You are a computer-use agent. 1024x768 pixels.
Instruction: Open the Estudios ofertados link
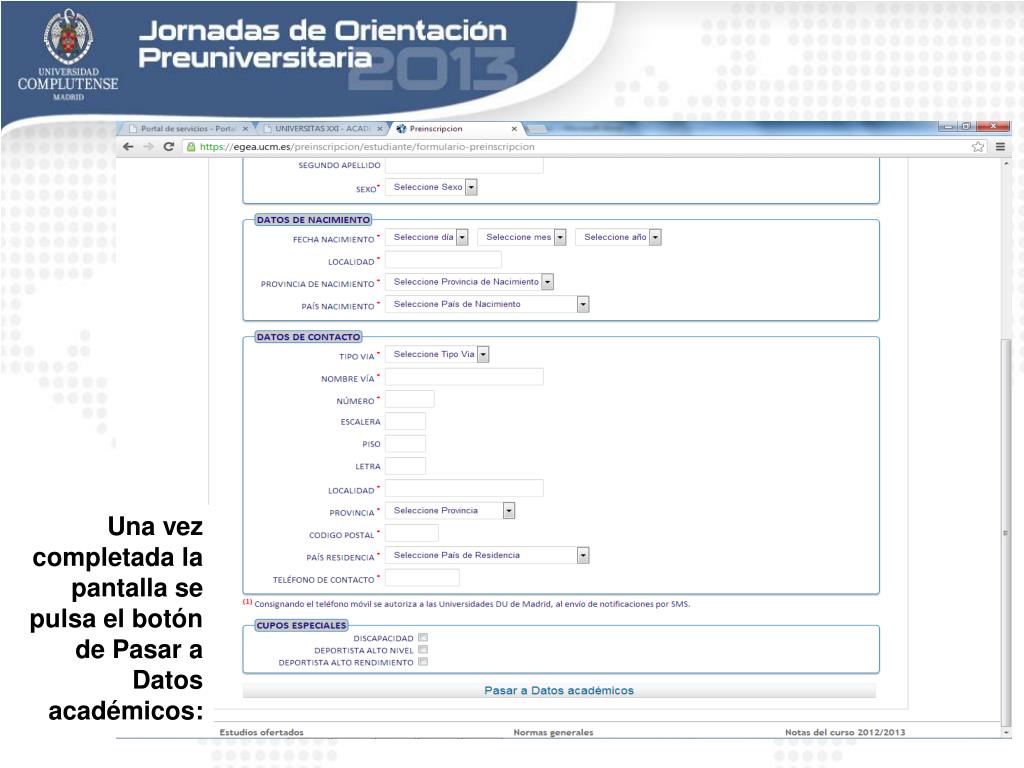coord(261,732)
